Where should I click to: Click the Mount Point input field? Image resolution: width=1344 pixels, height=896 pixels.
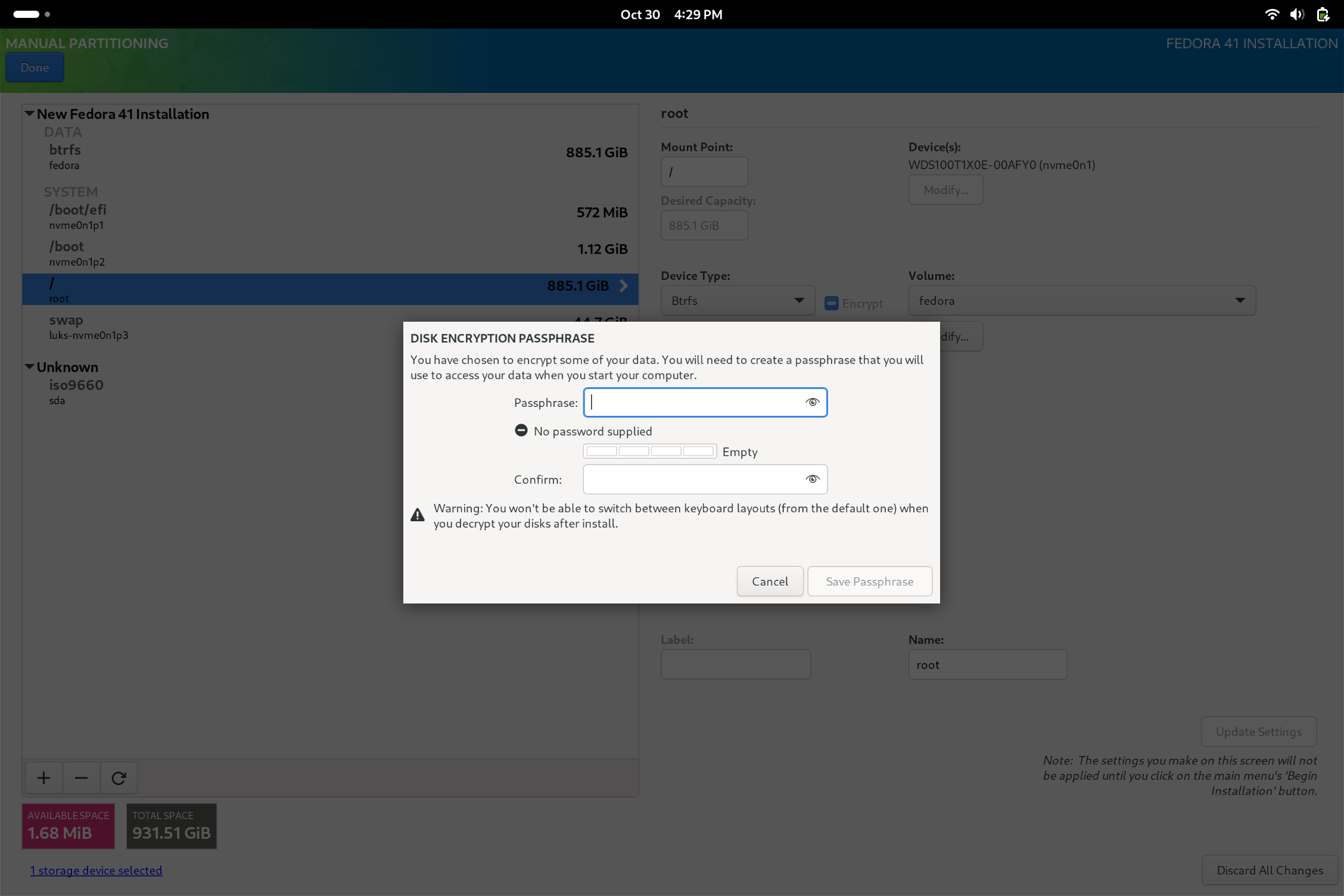pos(704,172)
